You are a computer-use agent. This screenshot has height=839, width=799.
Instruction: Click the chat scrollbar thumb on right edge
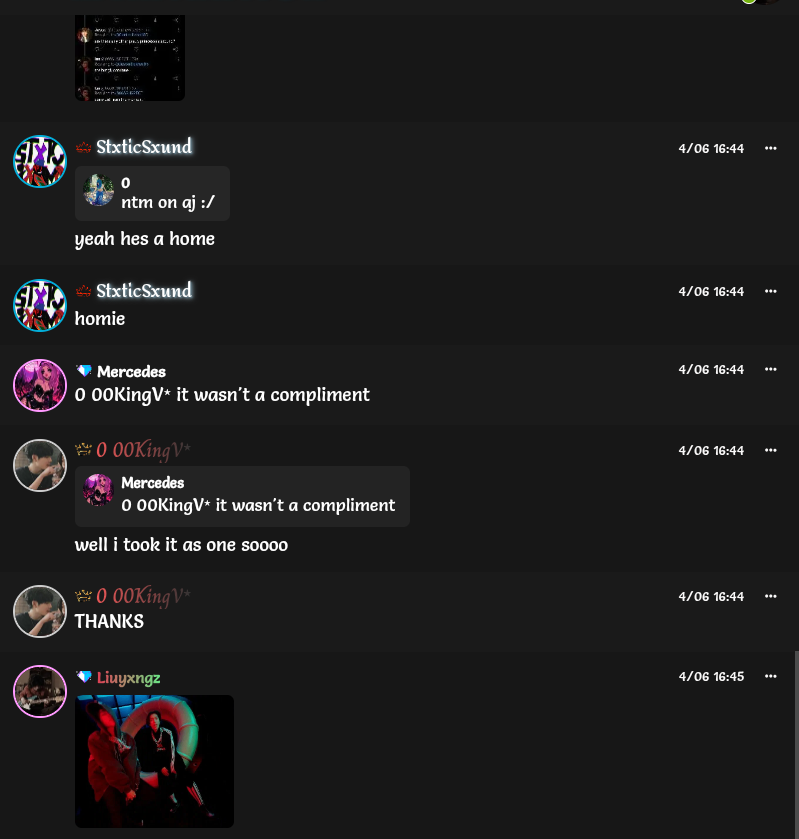(x=796, y=744)
